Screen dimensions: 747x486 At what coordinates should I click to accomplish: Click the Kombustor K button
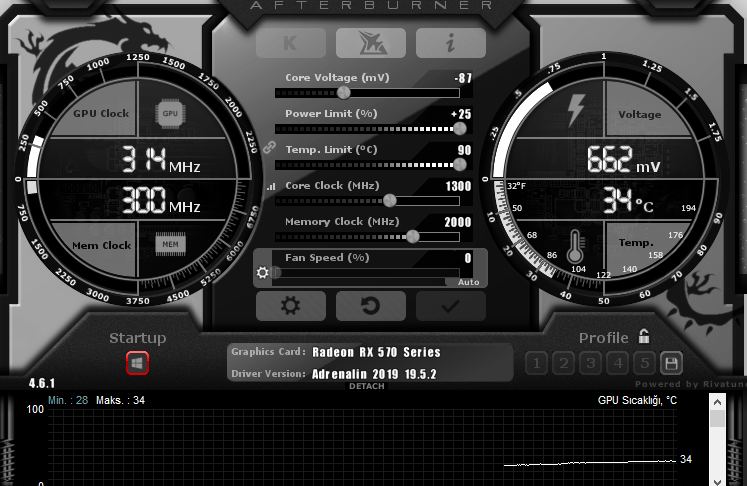click(291, 43)
